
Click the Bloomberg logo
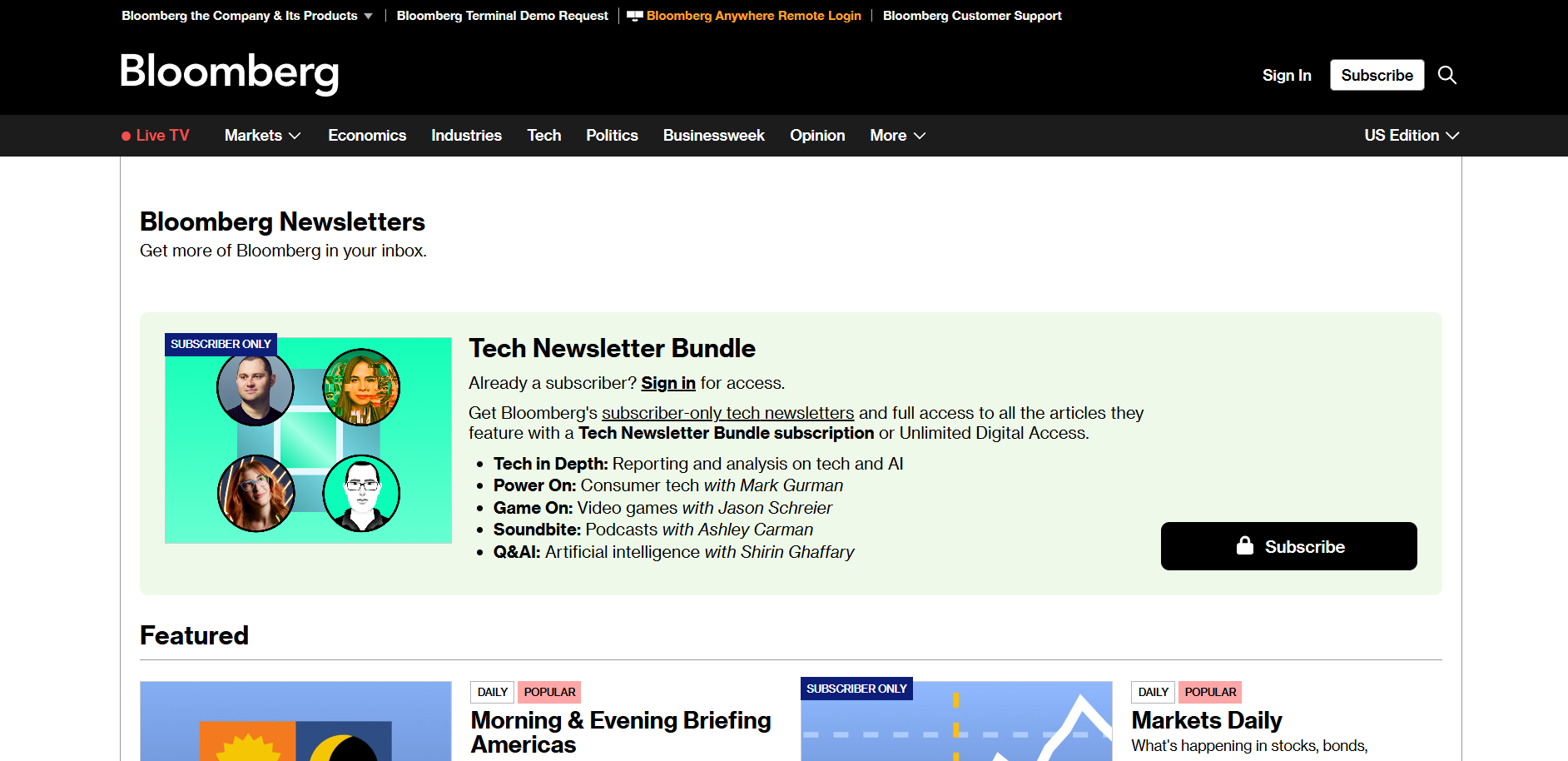(x=230, y=73)
